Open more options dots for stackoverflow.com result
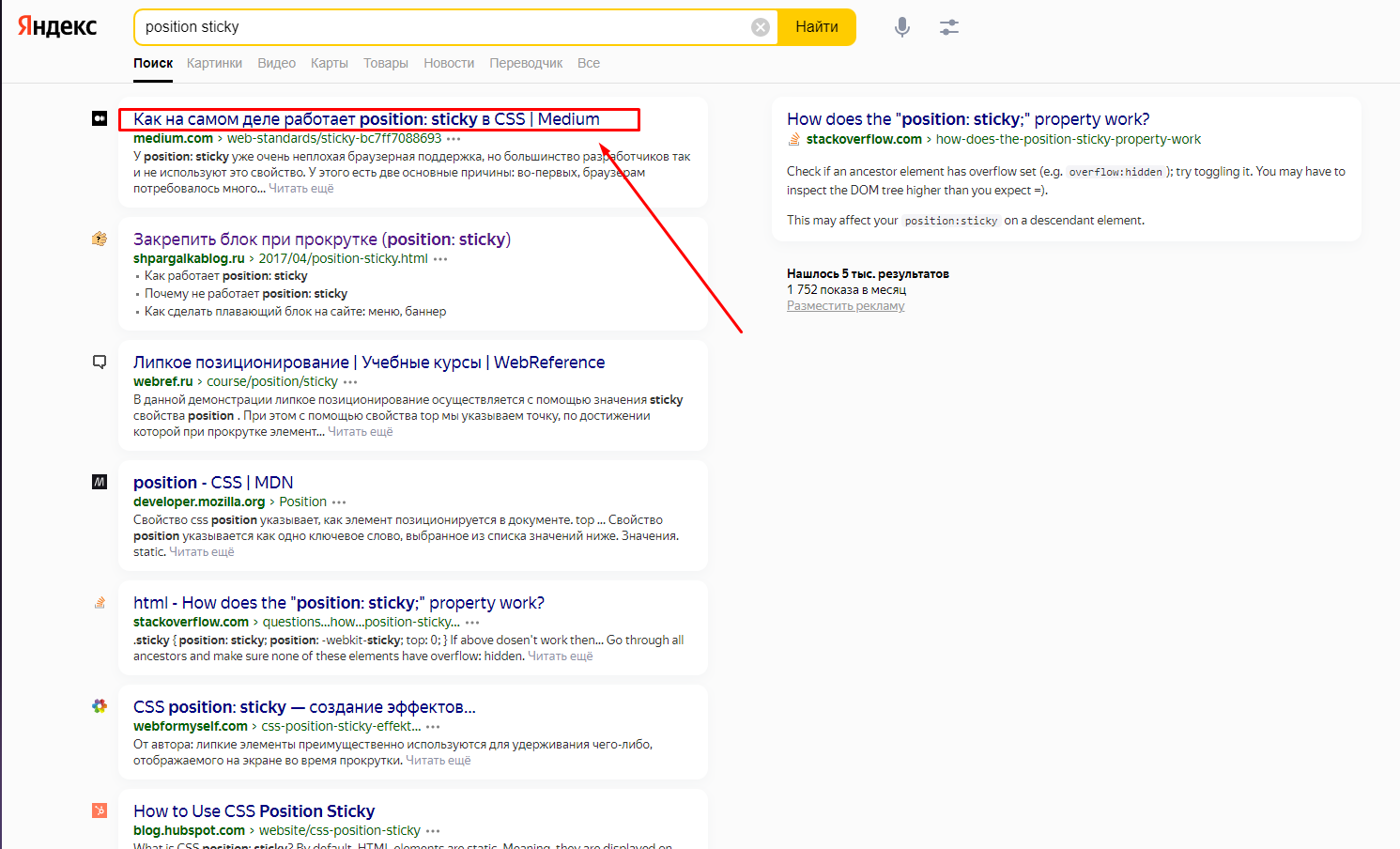 click(472, 623)
